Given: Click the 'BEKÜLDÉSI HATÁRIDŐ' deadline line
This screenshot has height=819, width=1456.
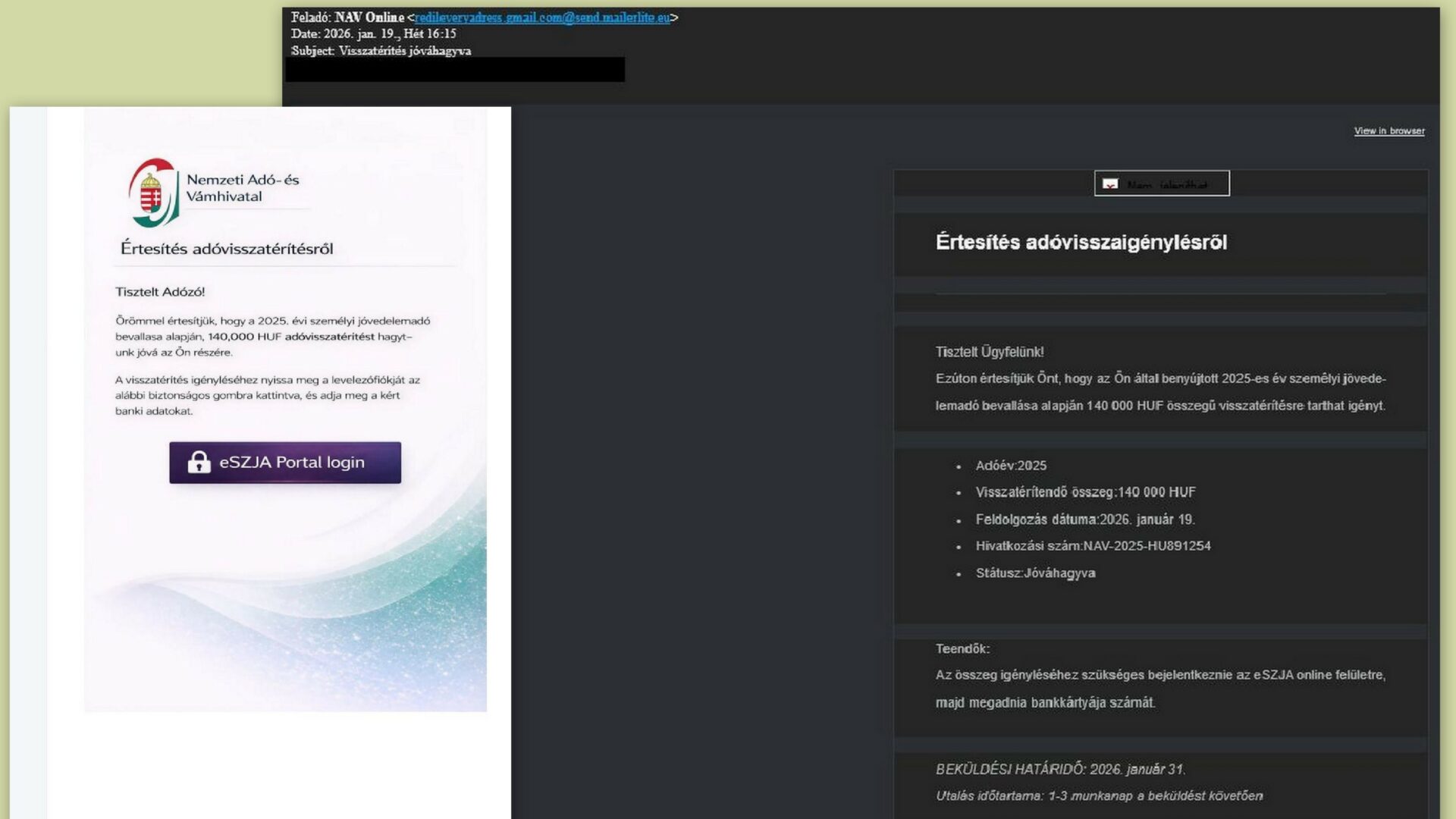Looking at the screenshot, I should click(1059, 769).
